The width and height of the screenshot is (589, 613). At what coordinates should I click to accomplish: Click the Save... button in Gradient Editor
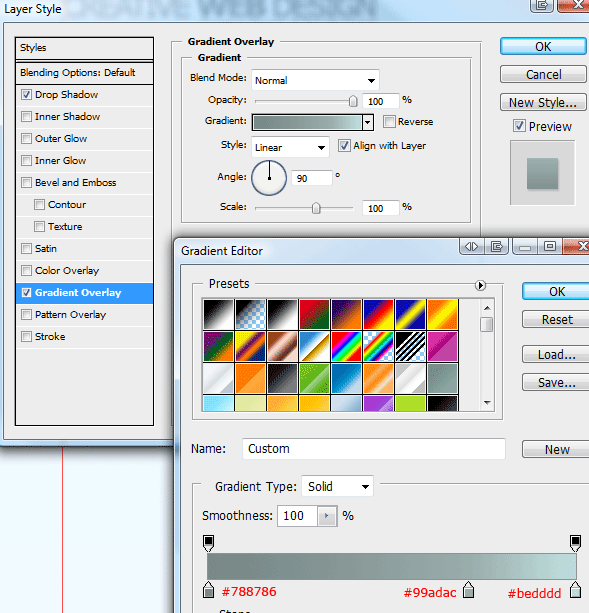pos(557,382)
